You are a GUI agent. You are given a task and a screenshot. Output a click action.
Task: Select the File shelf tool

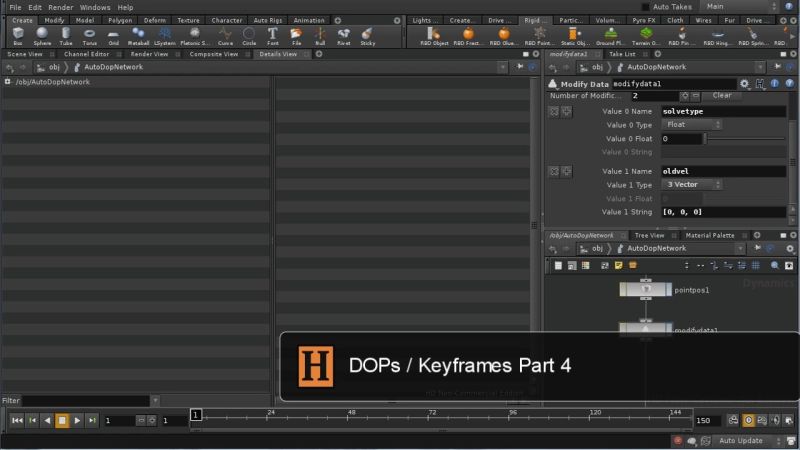click(296, 36)
